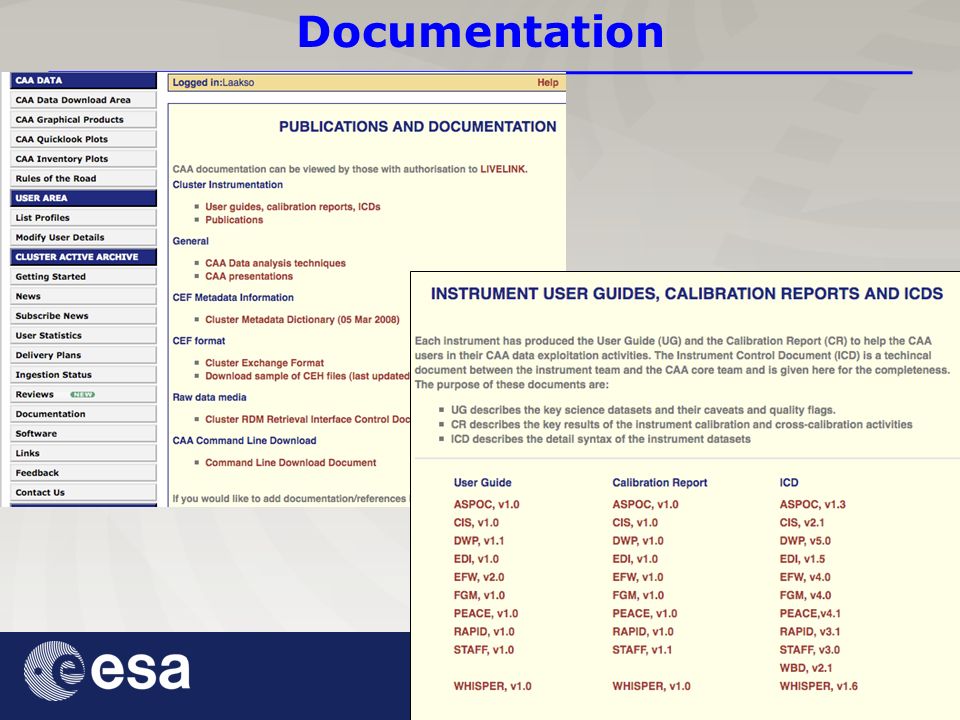Click the Help link in header
This screenshot has width=960, height=720.
pos(548,83)
